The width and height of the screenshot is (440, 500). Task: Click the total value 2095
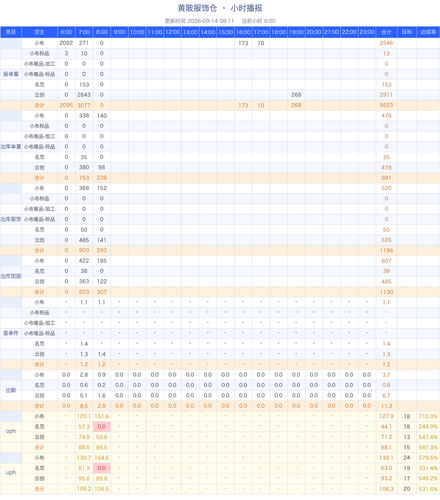(66, 105)
